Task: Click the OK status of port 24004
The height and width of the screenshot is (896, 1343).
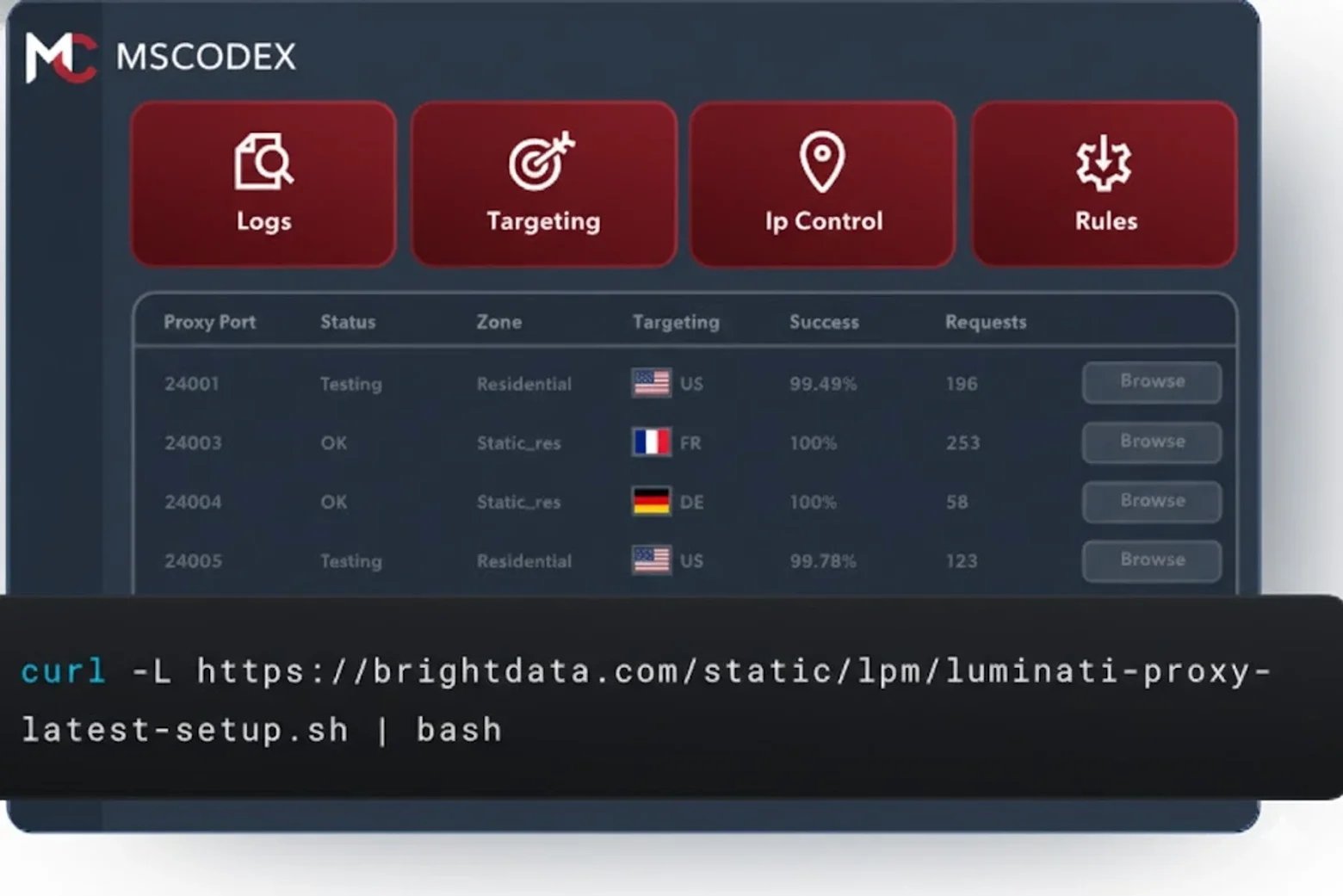Action: click(334, 502)
